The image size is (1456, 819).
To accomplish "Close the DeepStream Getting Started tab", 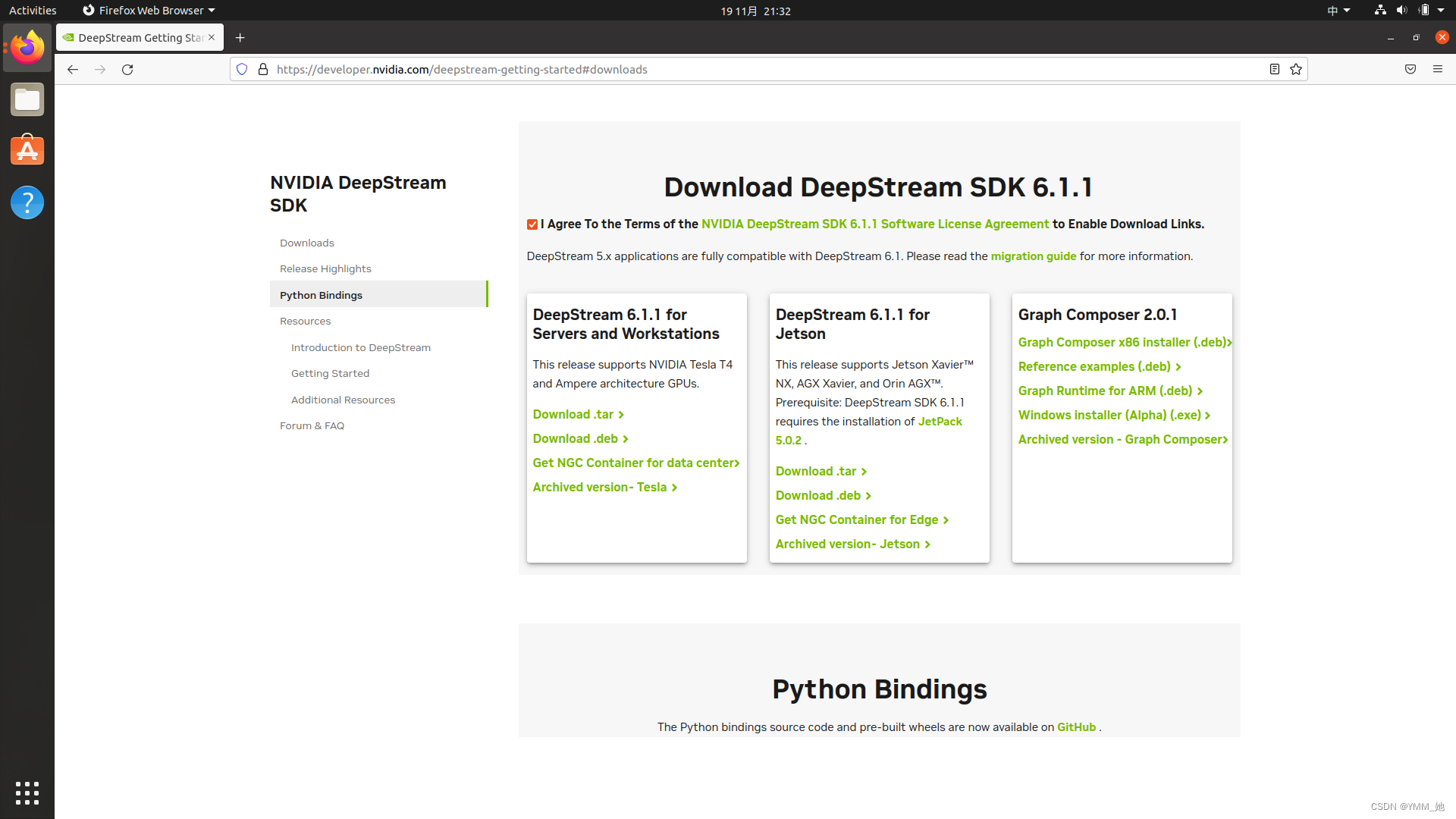I will (212, 37).
